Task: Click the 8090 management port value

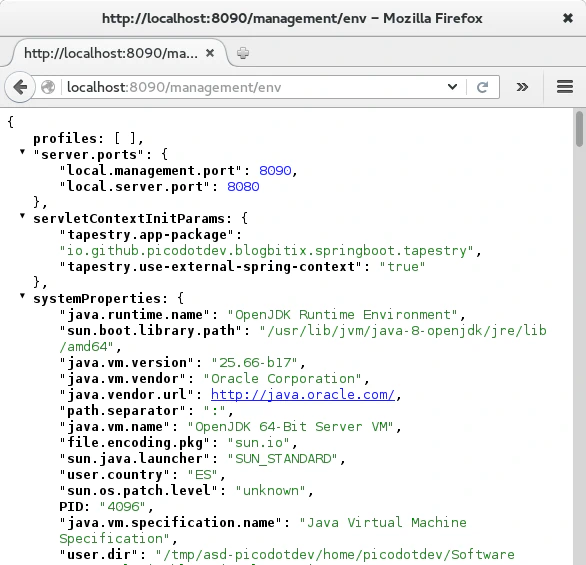Action: [x=275, y=171]
